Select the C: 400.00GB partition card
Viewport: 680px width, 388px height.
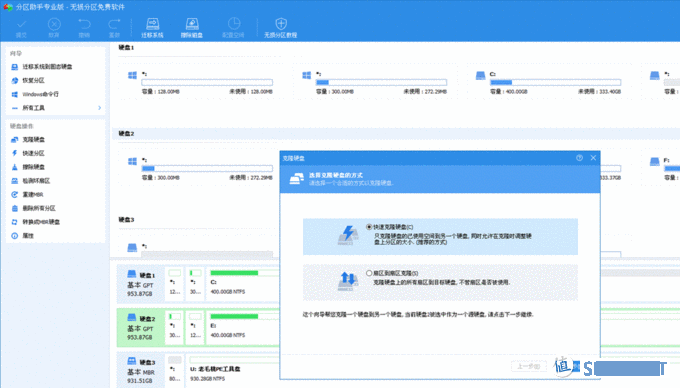point(549,82)
